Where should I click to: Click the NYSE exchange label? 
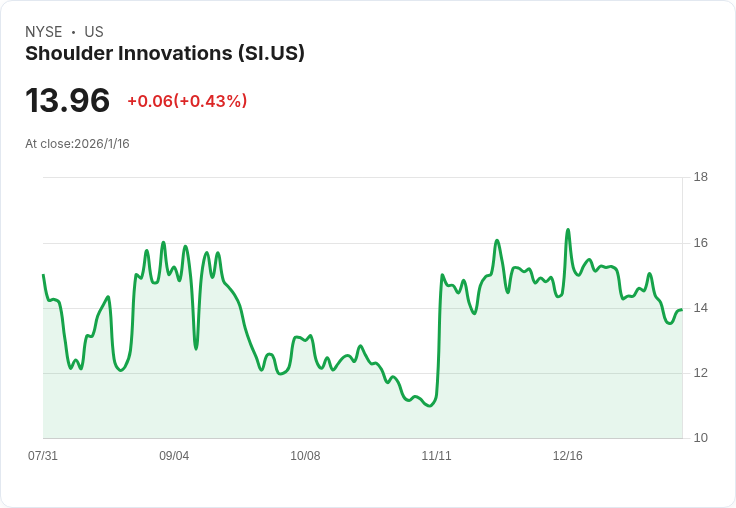point(44,32)
